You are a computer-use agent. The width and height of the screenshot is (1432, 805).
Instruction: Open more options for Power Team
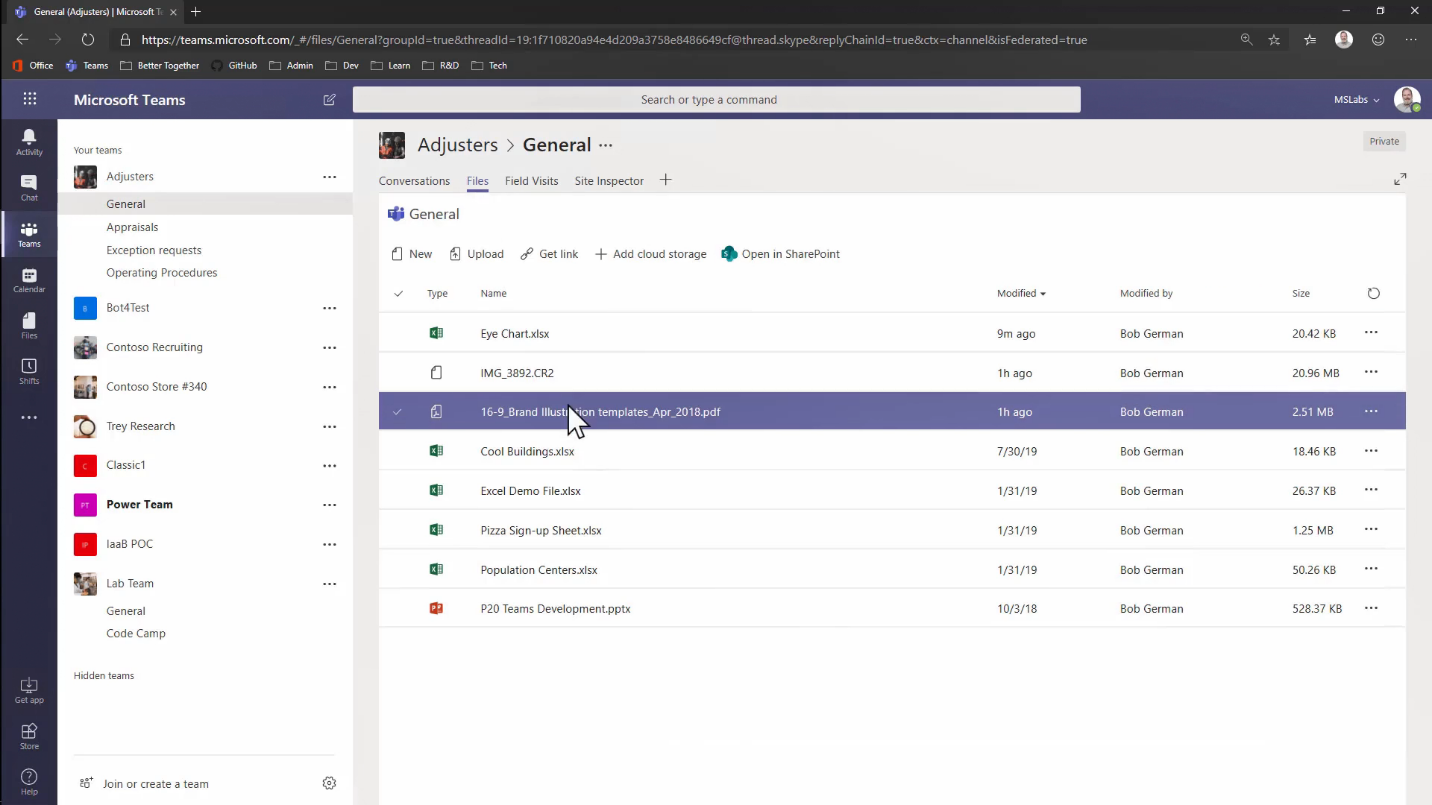point(329,505)
